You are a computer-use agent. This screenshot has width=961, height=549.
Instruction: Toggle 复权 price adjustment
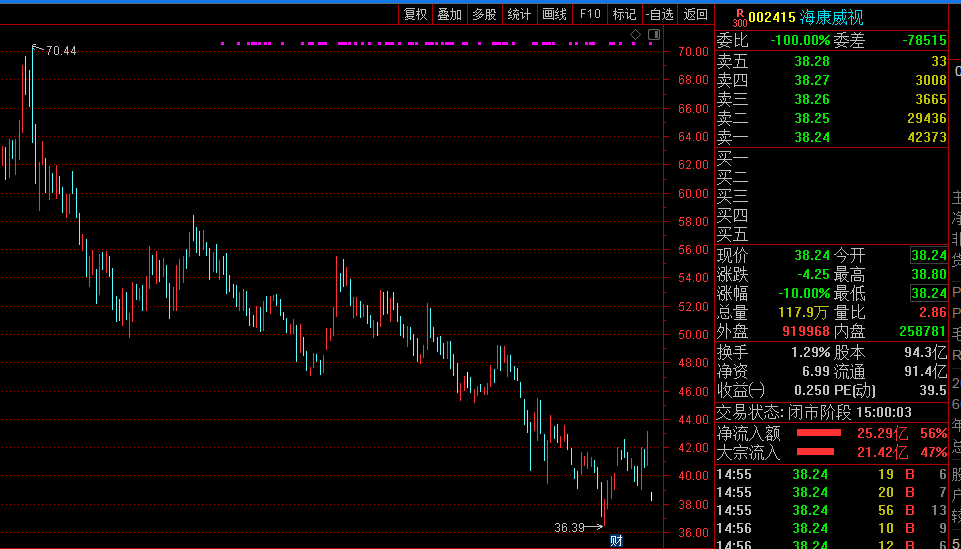[x=415, y=14]
